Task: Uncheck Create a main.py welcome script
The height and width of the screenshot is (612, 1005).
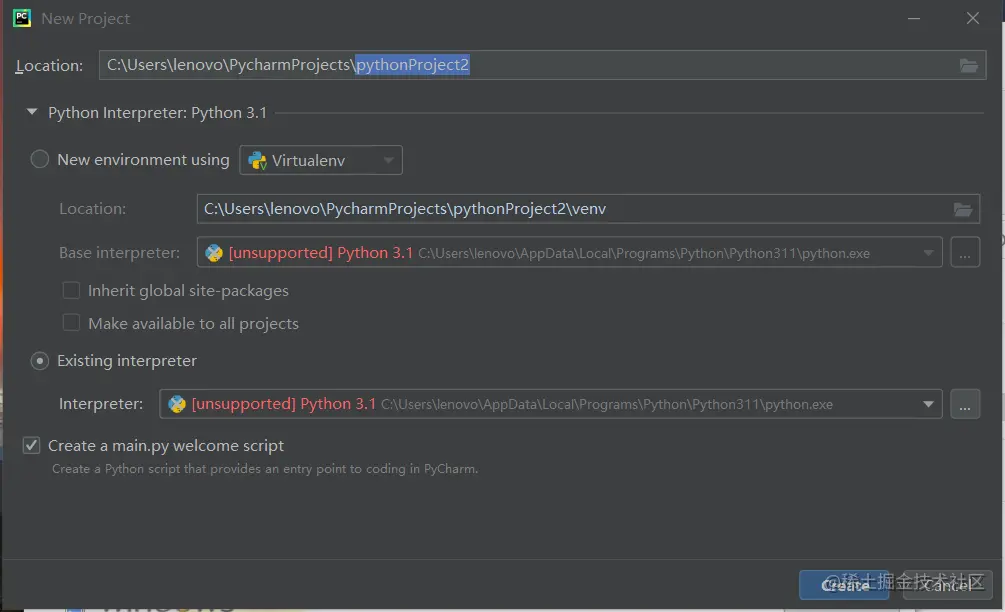Action: 31,445
